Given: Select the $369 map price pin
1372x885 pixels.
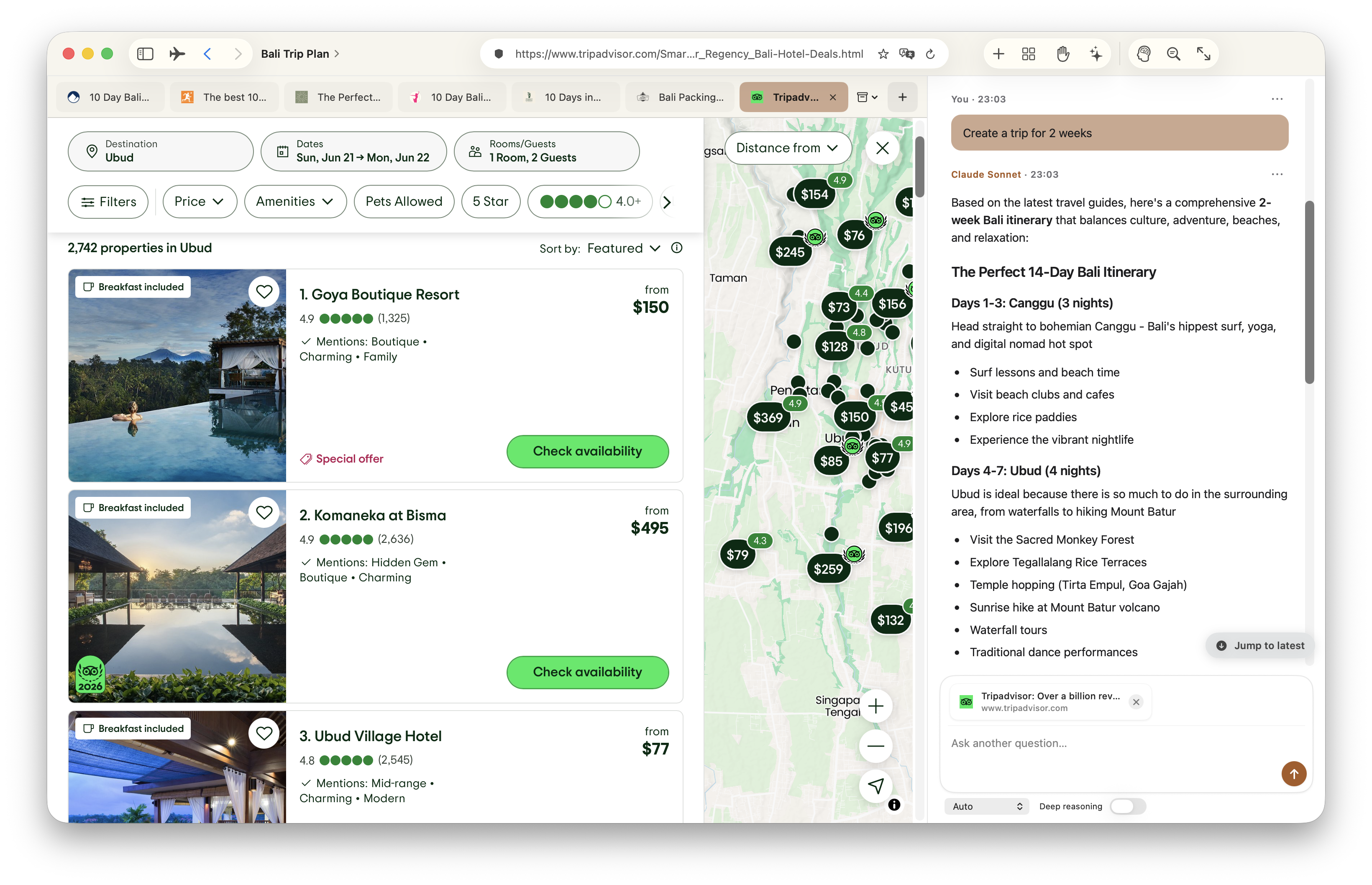Looking at the screenshot, I should (x=768, y=418).
